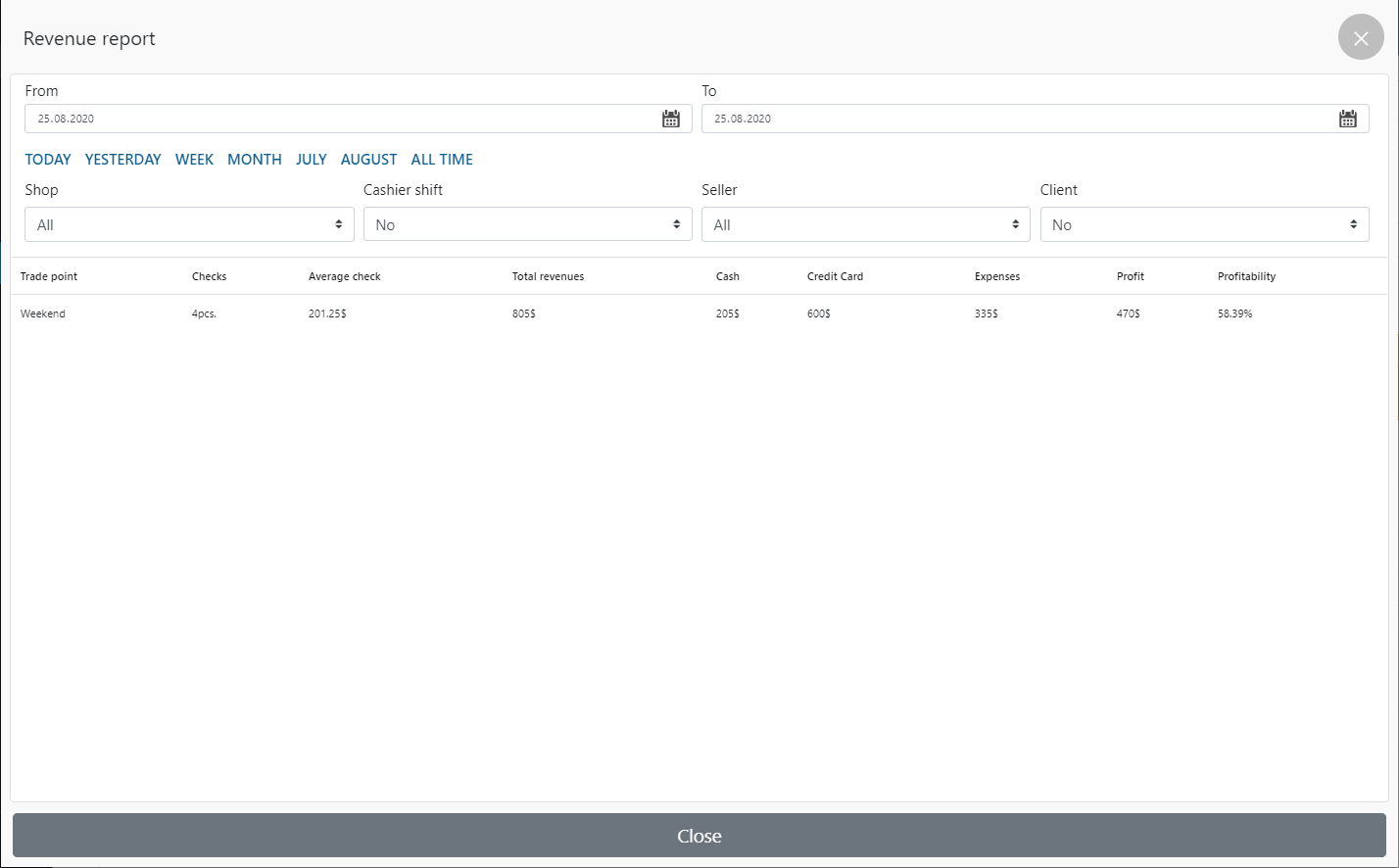Open the Client dropdown
The image size is (1399, 868).
click(1204, 224)
